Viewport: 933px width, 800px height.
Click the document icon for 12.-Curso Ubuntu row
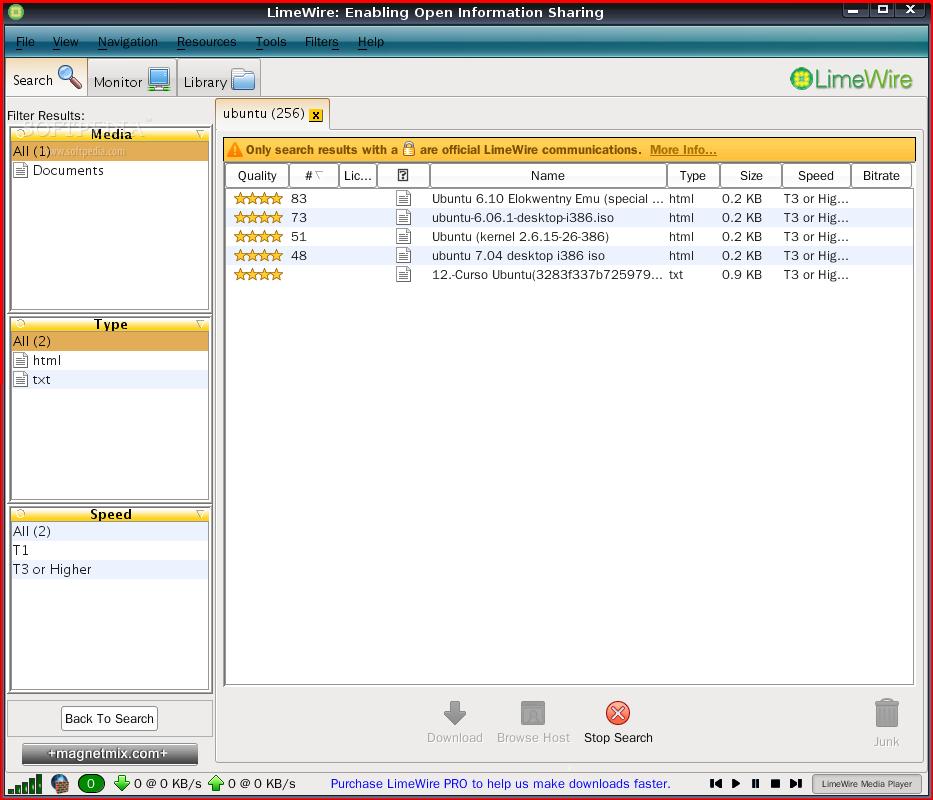click(403, 274)
